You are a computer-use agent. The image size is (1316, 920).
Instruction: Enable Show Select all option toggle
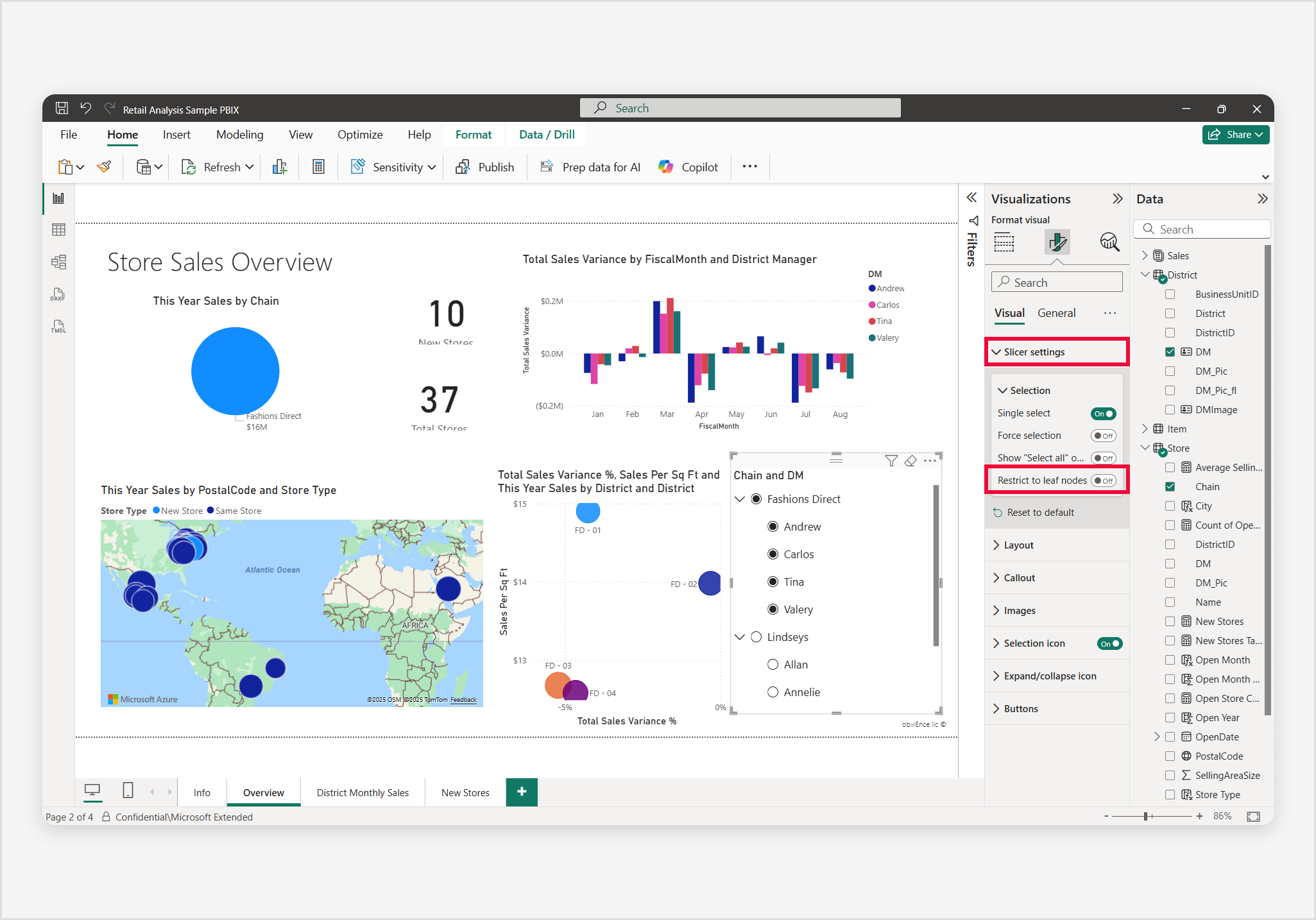(1104, 458)
